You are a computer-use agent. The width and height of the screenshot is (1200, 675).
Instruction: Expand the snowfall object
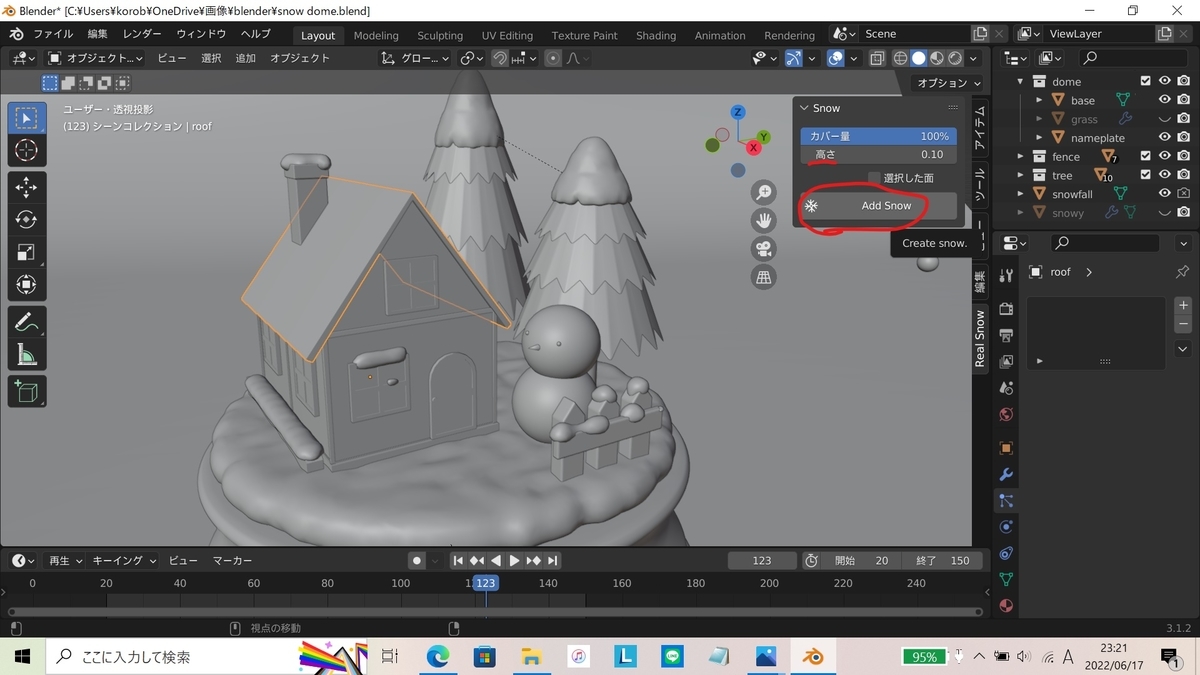click(1020, 194)
